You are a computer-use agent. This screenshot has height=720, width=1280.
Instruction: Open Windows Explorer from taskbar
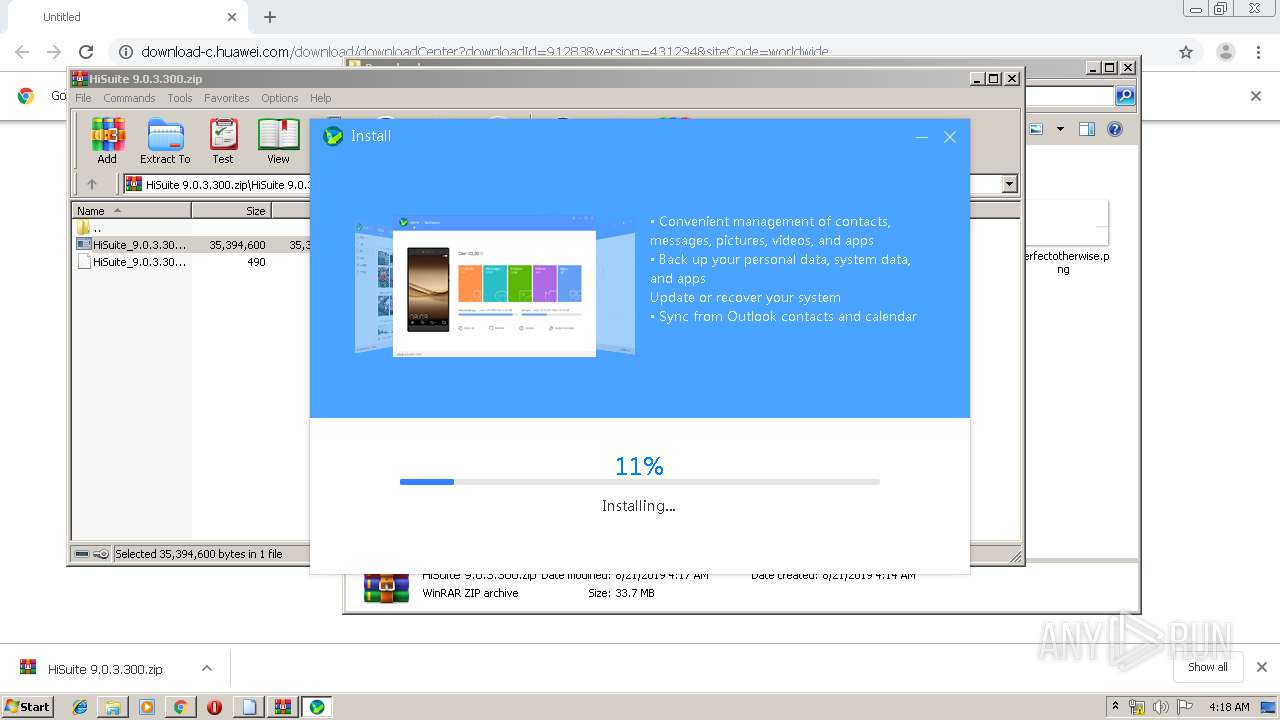[113, 707]
